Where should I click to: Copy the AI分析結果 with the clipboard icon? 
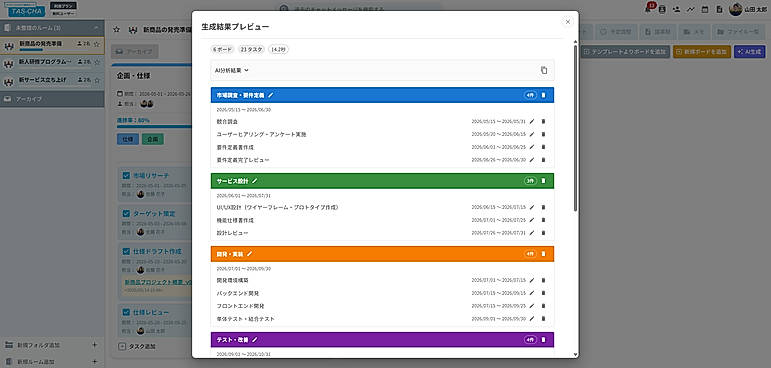pos(544,70)
